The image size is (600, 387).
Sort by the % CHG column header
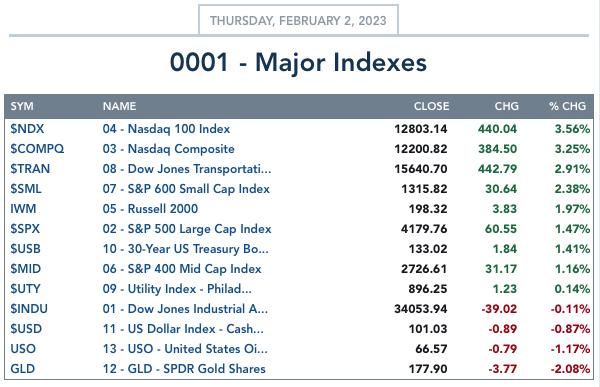click(x=567, y=106)
